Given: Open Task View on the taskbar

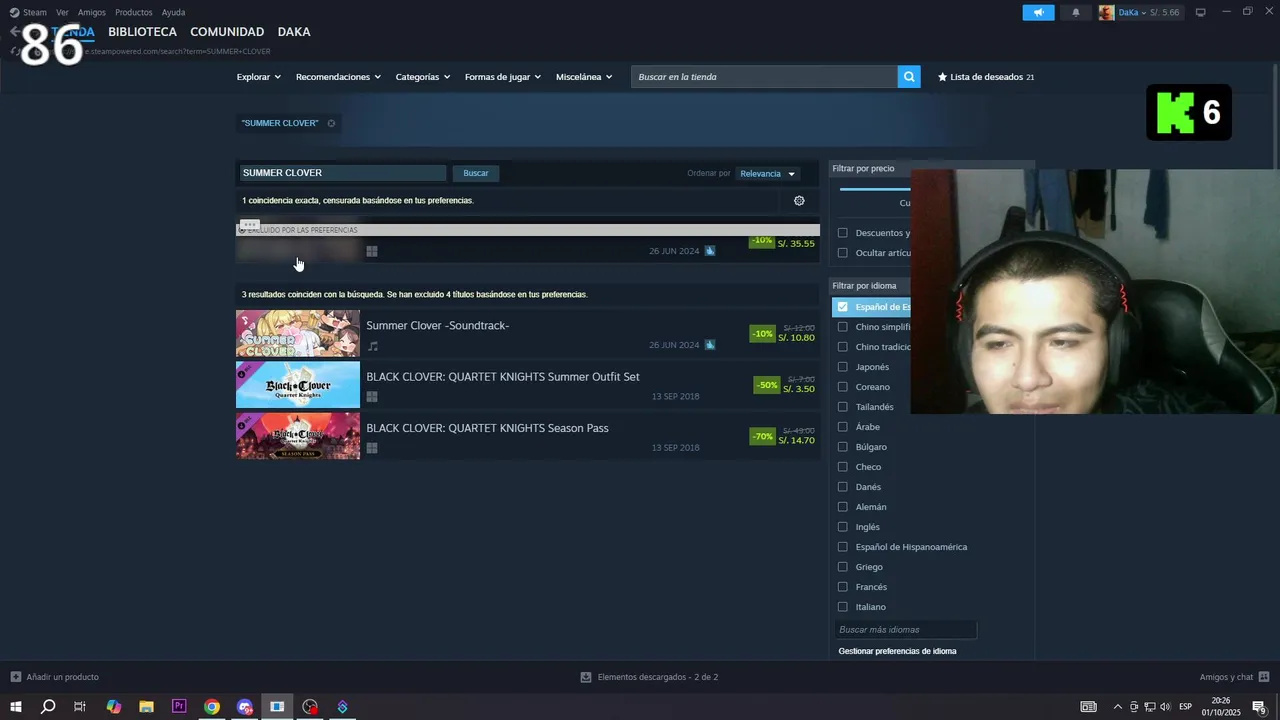Looking at the screenshot, I should (x=80, y=707).
